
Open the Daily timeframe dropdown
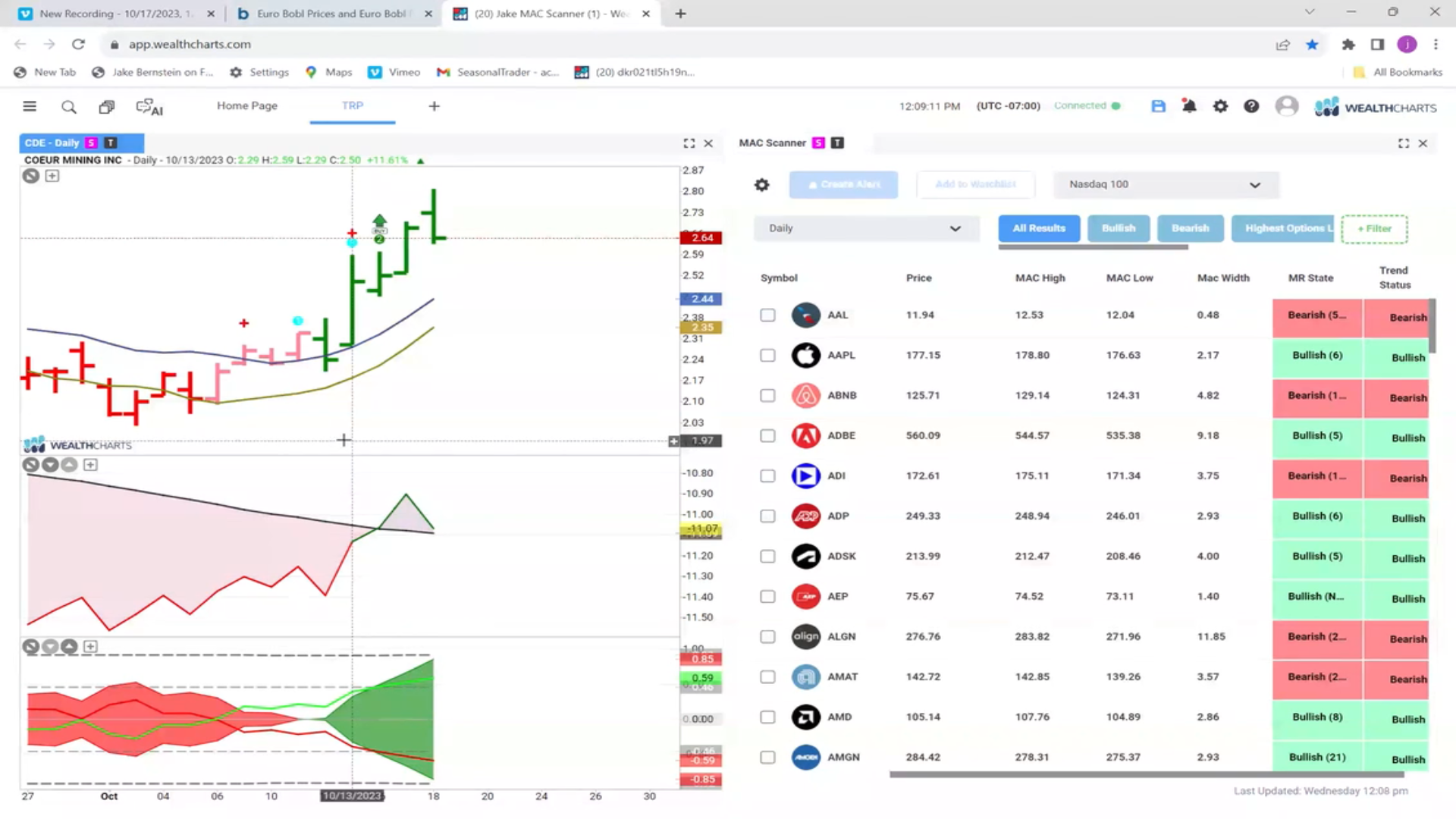pos(866,228)
